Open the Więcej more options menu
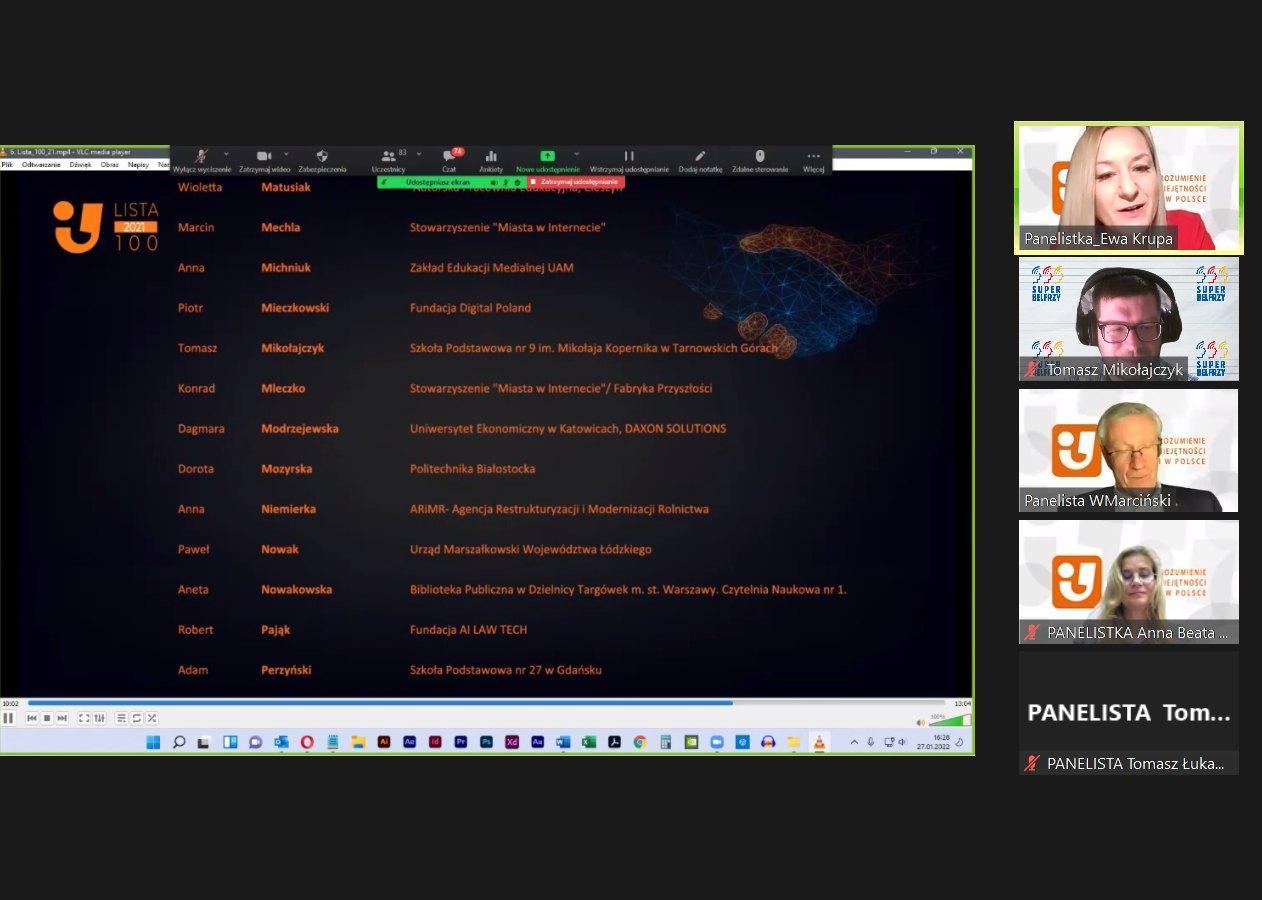The width and height of the screenshot is (1262, 900). (x=813, y=160)
